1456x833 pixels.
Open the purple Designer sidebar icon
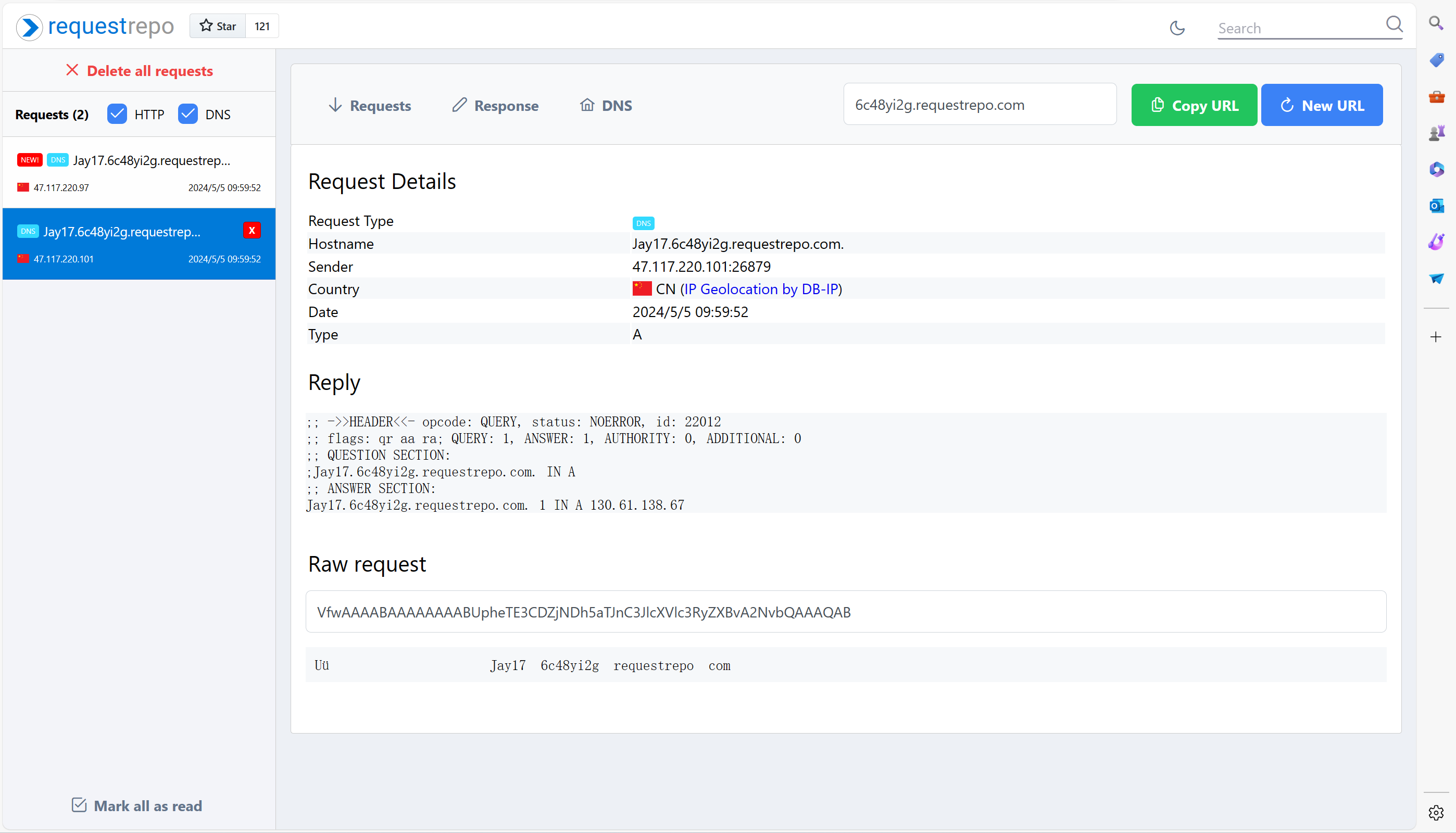point(1436,242)
